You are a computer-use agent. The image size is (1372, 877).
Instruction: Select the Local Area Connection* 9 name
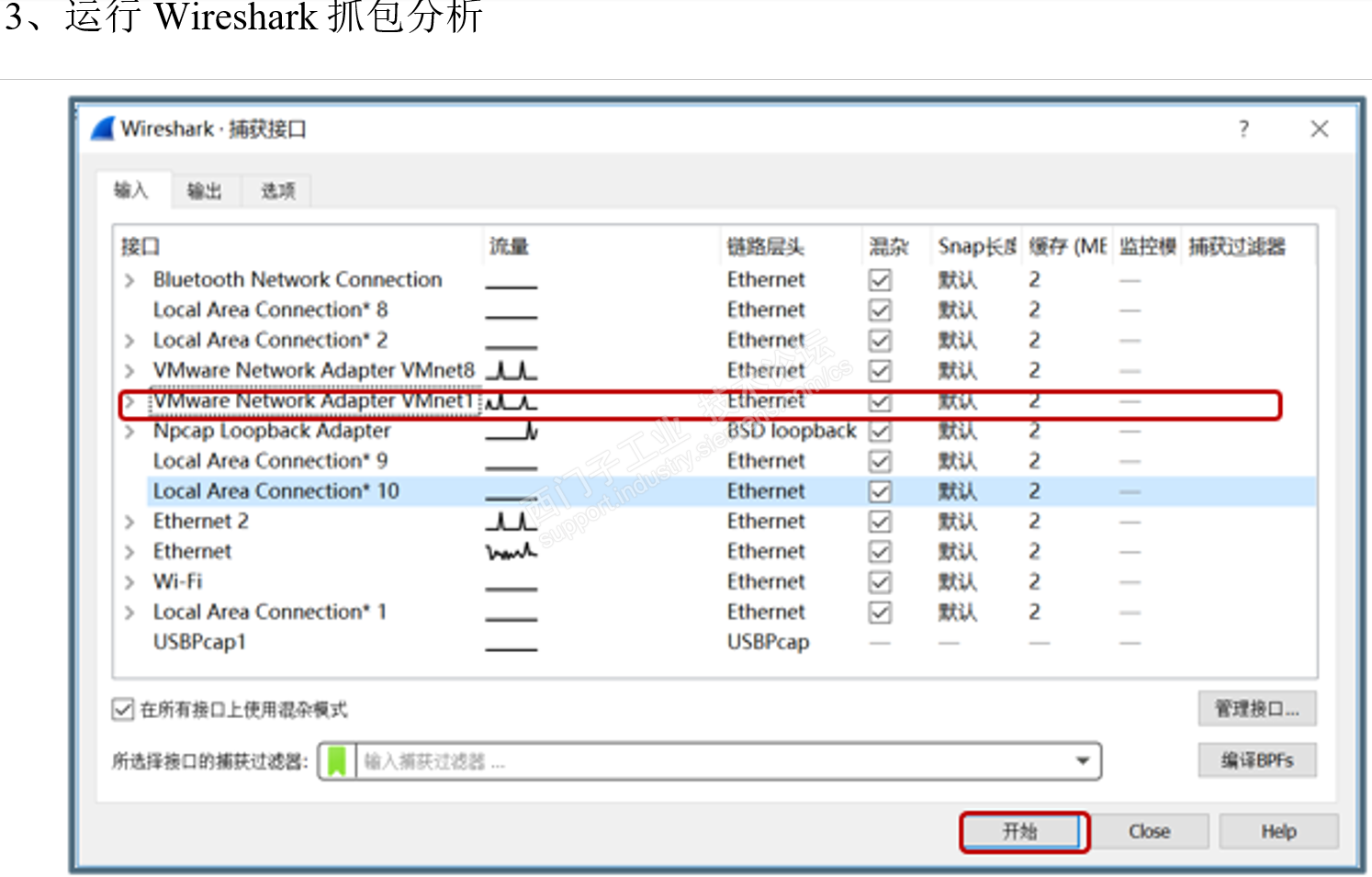coord(270,461)
